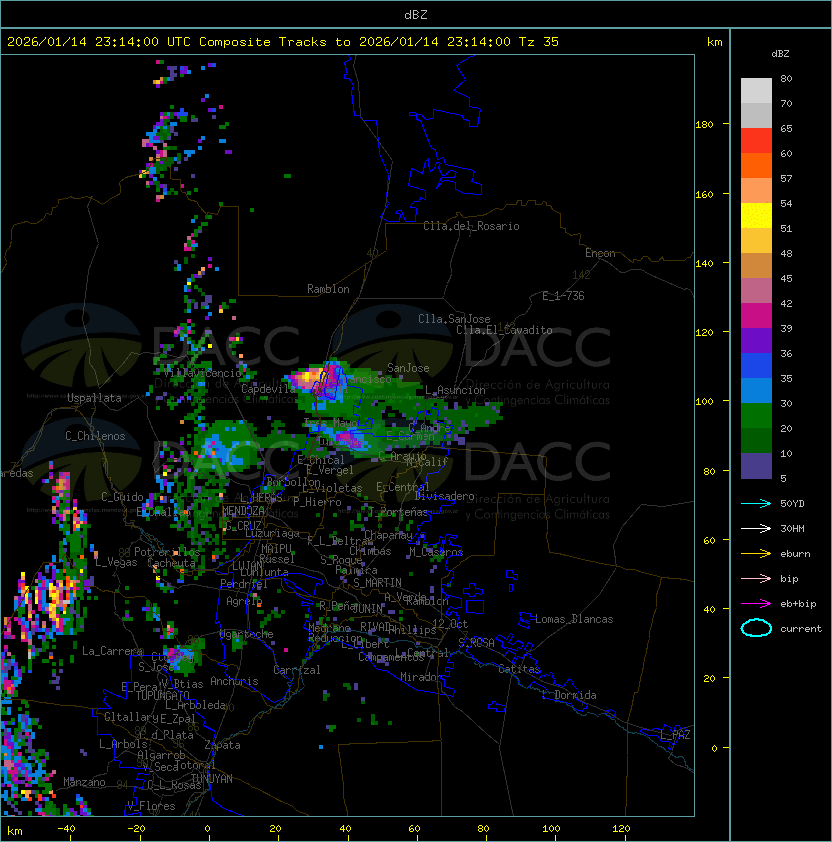Click the 'V_Flores' map label
832x842 pixels.
click(x=151, y=807)
